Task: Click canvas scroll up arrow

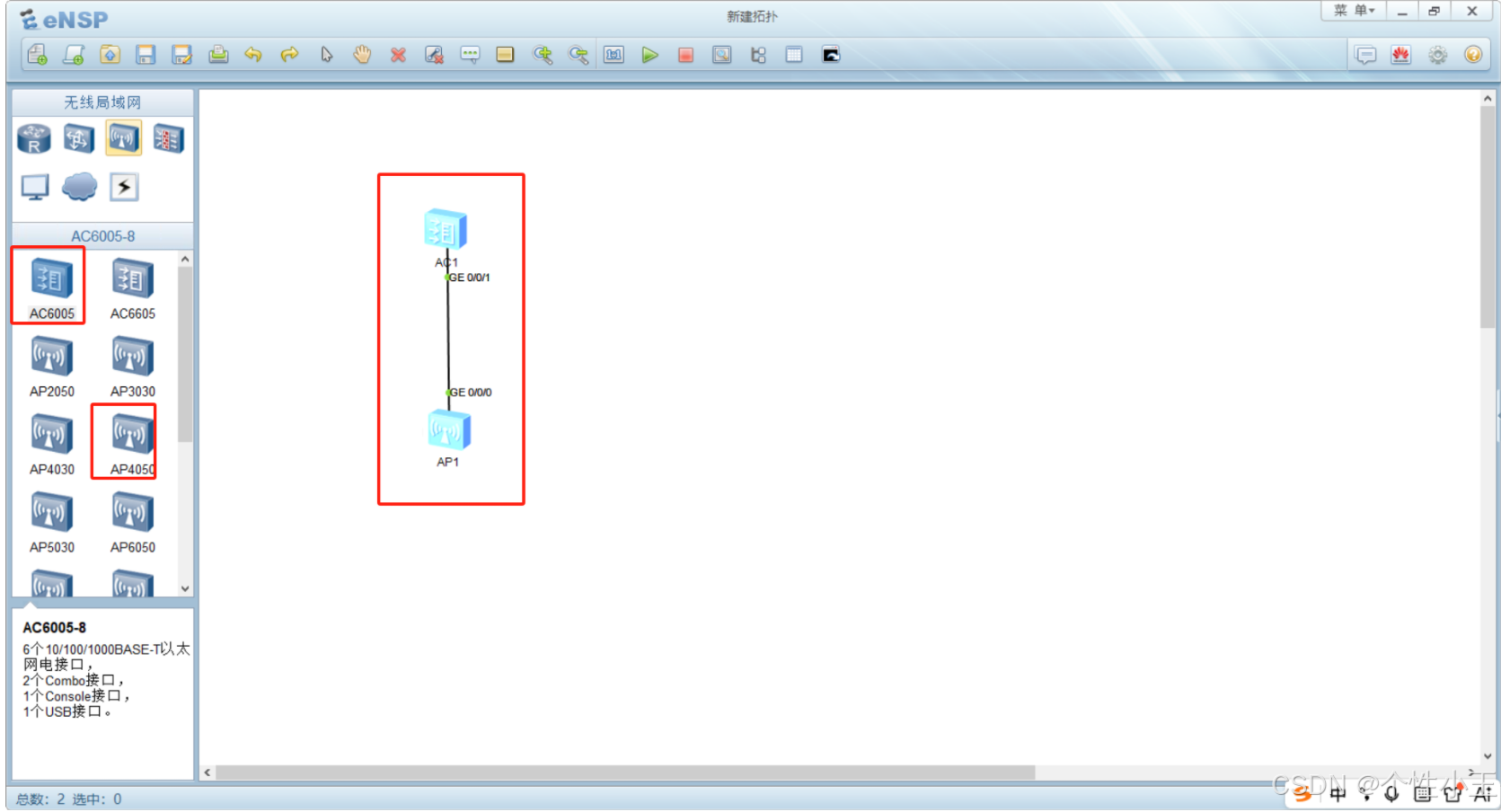Action: point(1488,98)
